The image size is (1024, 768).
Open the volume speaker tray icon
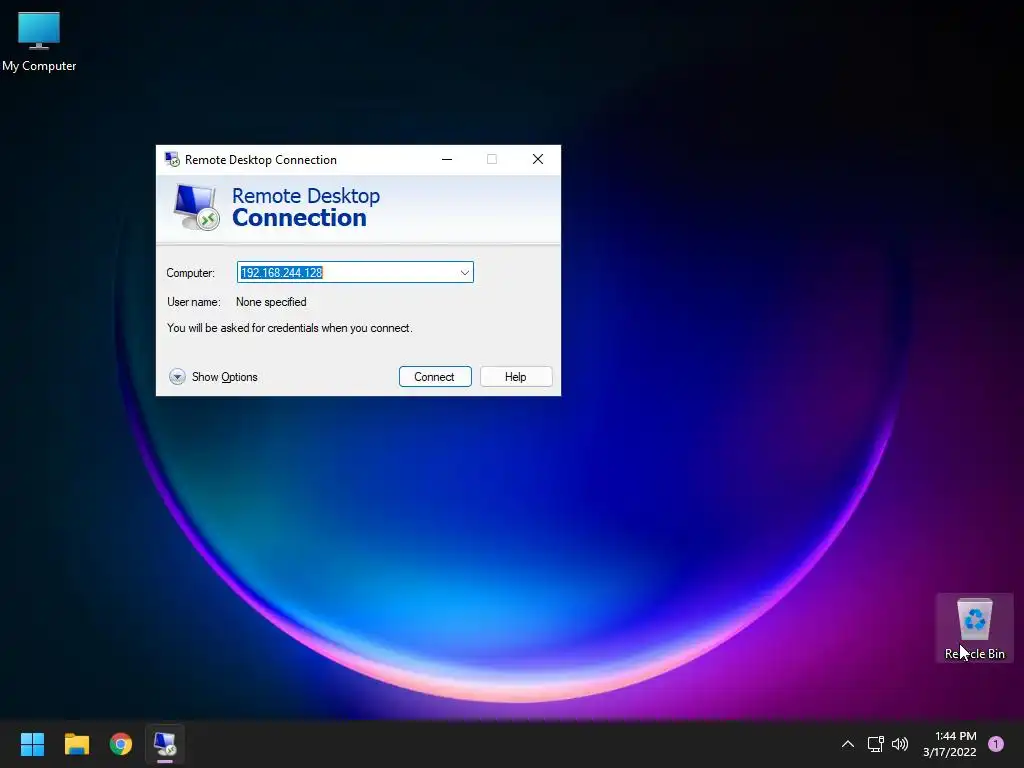point(900,744)
